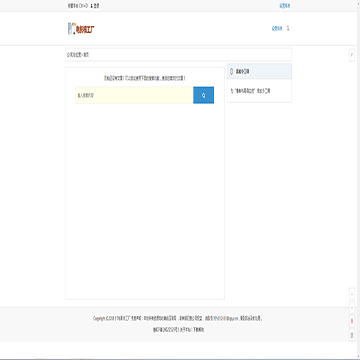Click the top floating side button near page bottom
This screenshot has width=360, height=360.
[x=352, y=294]
